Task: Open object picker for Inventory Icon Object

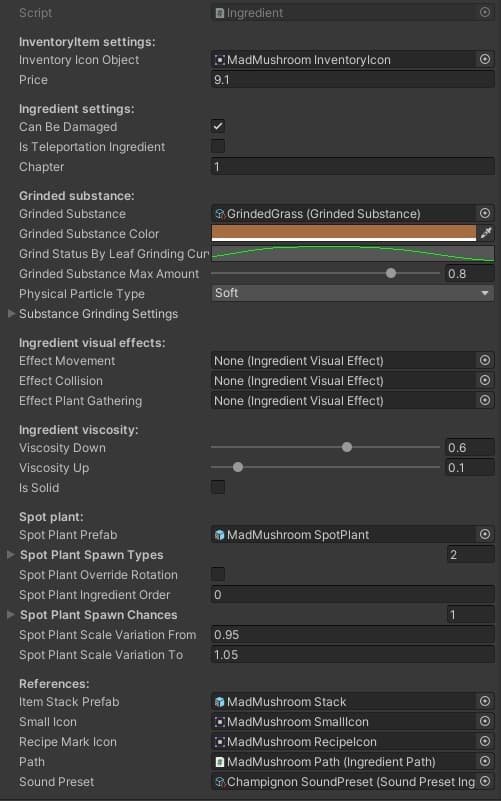Action: point(485,59)
